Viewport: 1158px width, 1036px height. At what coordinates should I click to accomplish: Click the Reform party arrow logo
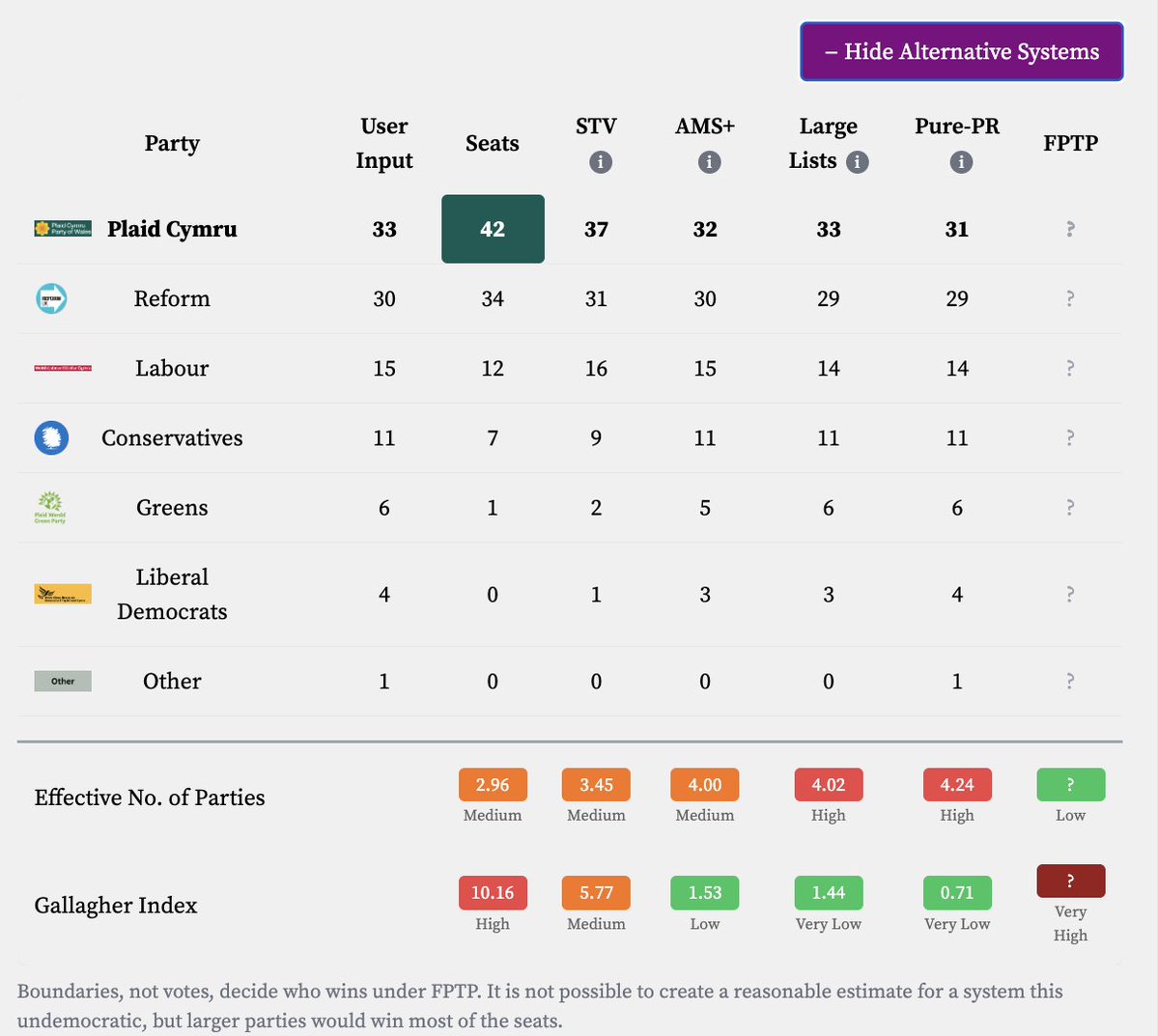52,298
